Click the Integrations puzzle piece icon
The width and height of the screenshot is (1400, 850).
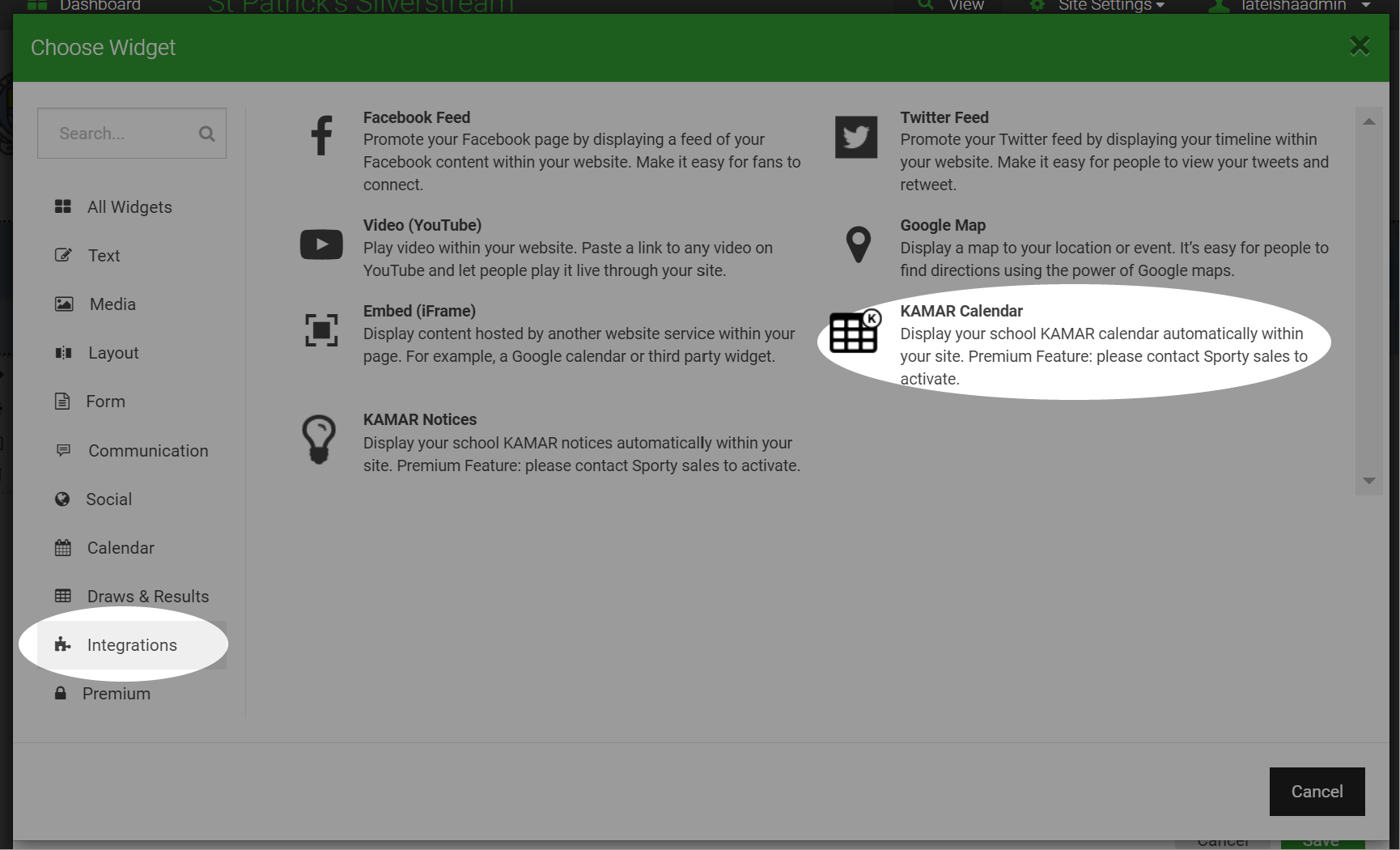63,644
